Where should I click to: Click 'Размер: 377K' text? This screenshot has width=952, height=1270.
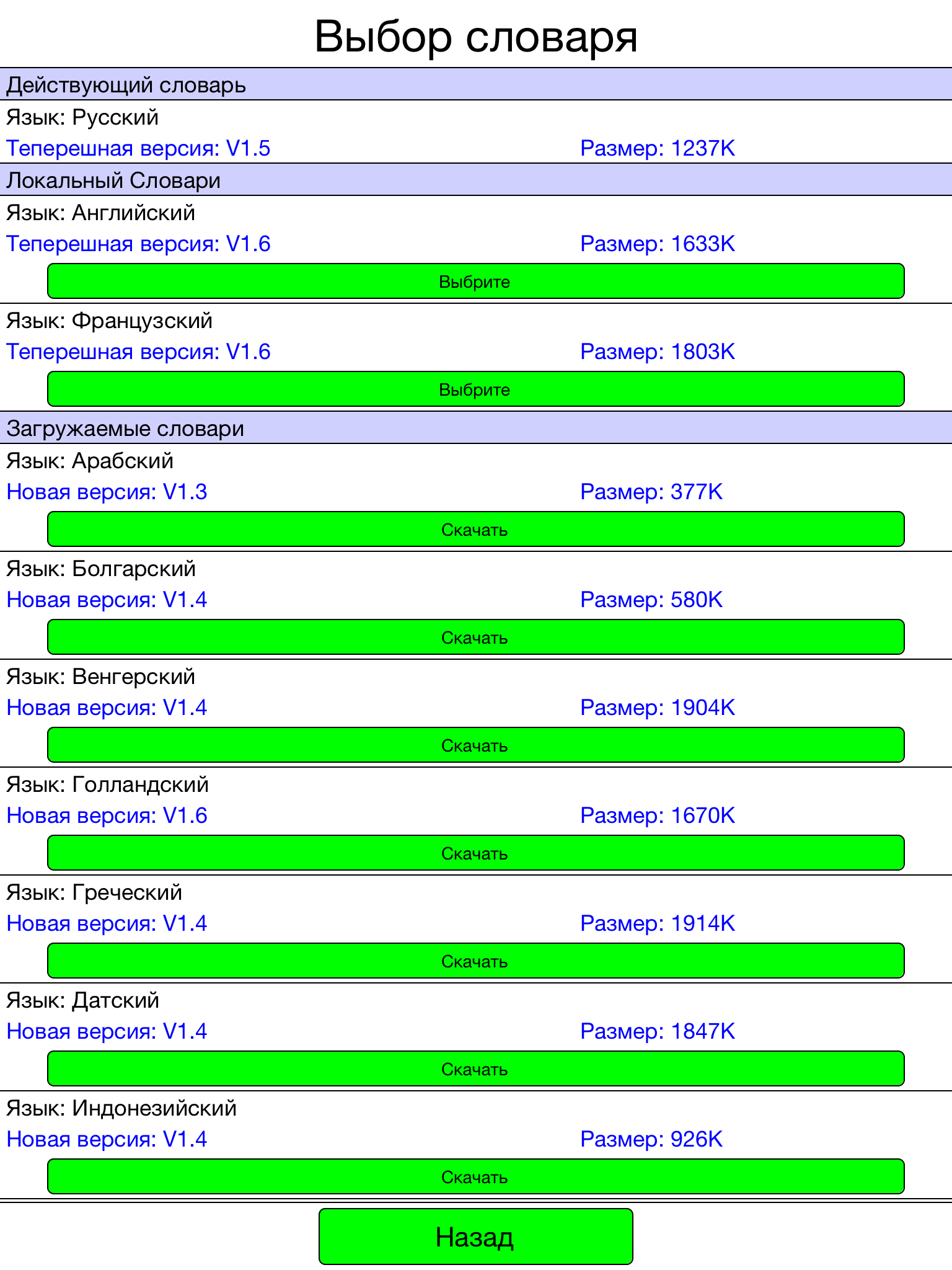[651, 492]
